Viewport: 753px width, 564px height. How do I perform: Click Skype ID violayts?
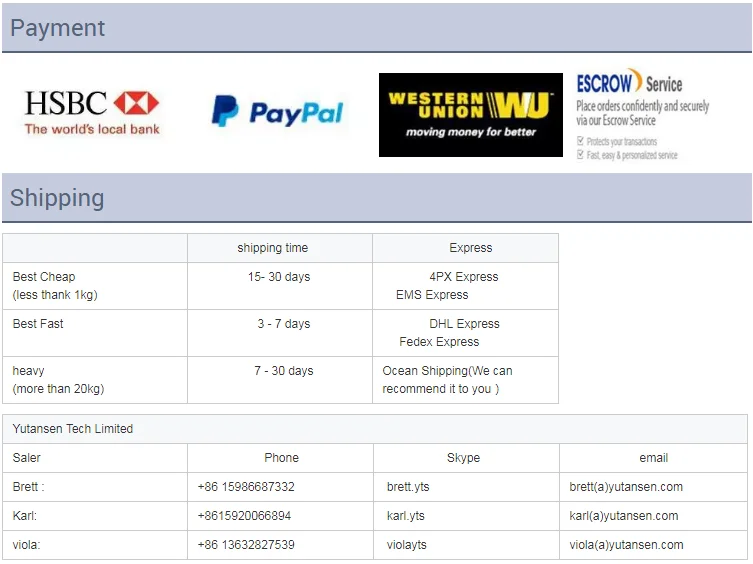[x=406, y=545]
